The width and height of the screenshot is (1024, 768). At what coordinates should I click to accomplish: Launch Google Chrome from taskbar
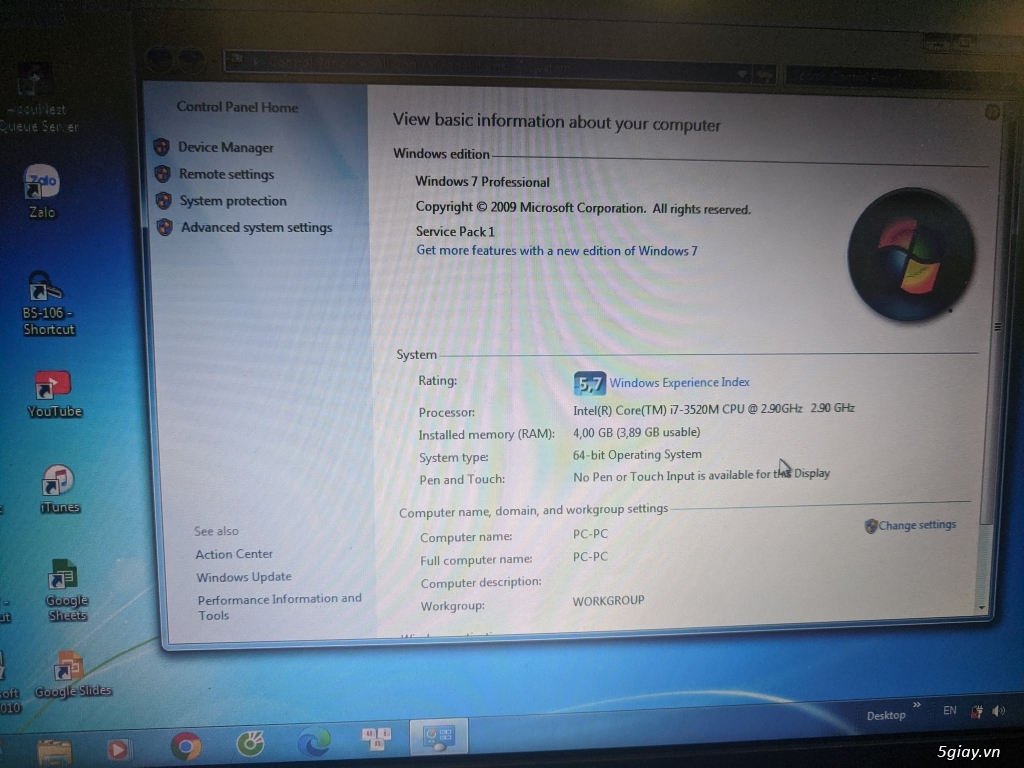pyautogui.click(x=186, y=746)
